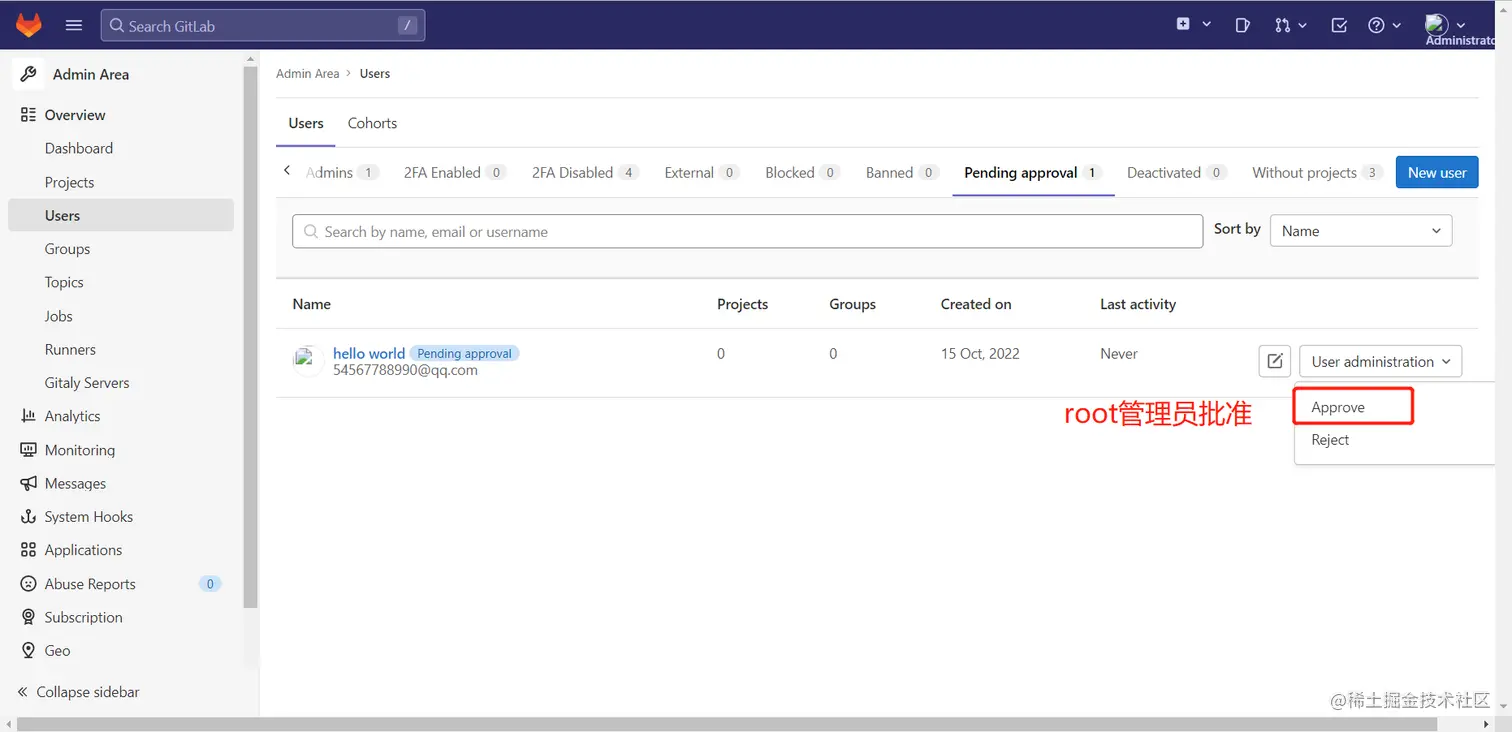Open the hello world user link
Viewport: 1512px width, 732px height.
[x=369, y=353]
